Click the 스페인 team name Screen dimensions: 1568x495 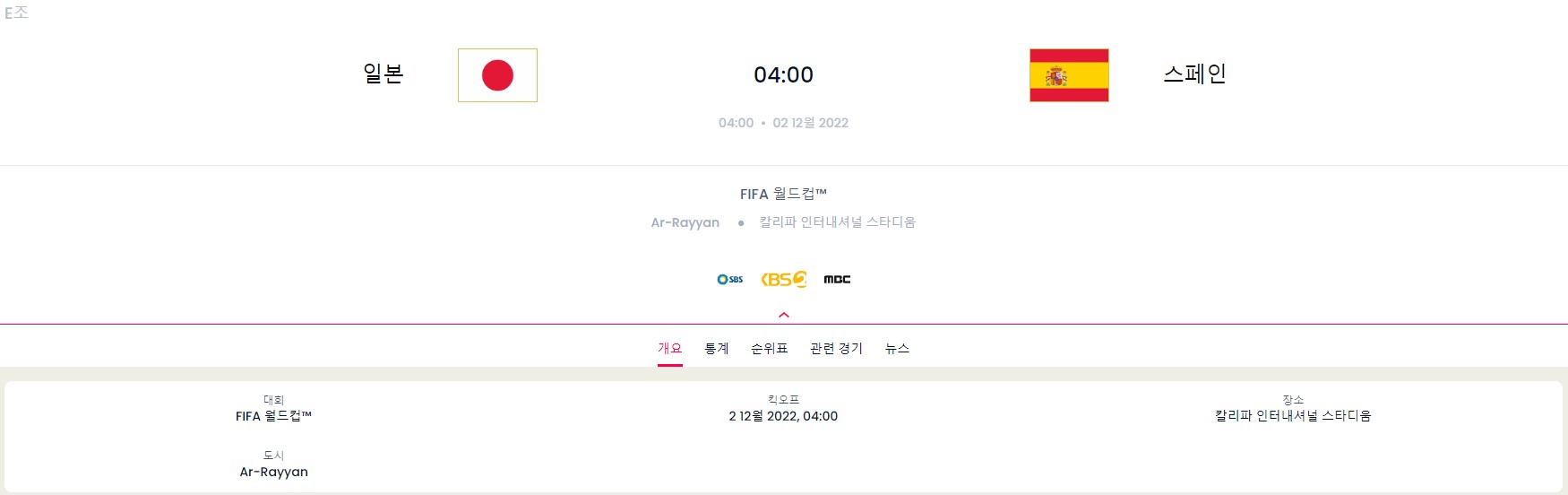coord(1194,74)
